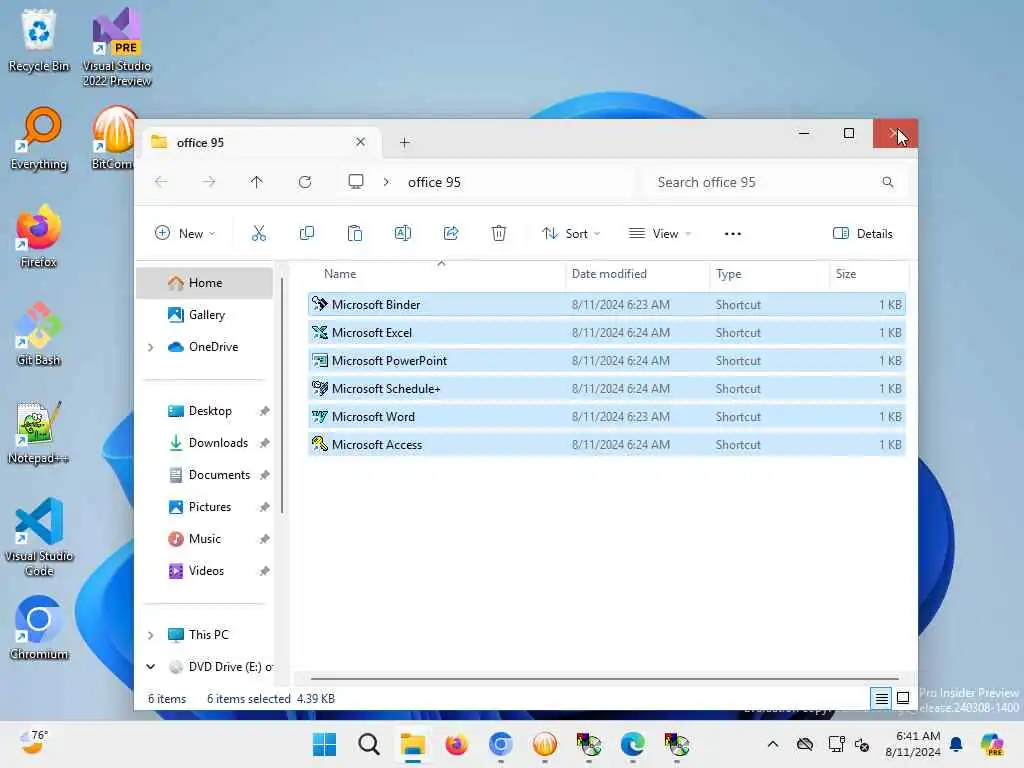The width and height of the screenshot is (1024, 768).
Task: Switch to details list view layout
Action: click(x=881, y=698)
